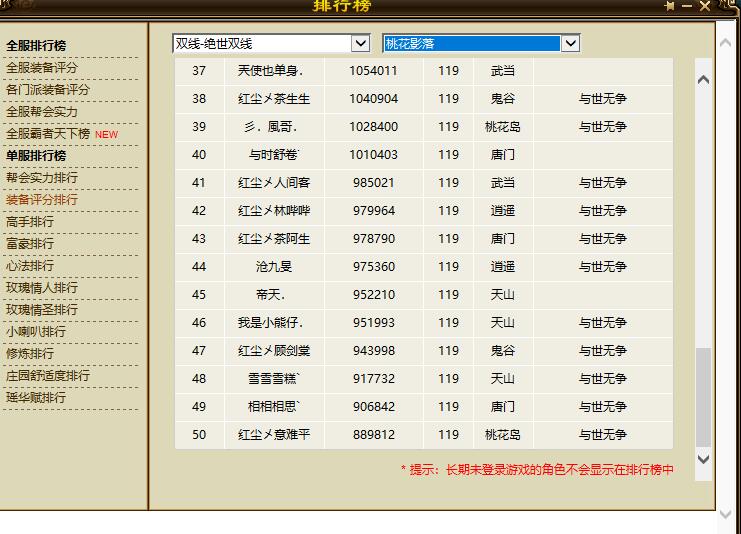Open 全服装备评分 ranking
Viewport: 741px width, 534px height.
point(42,68)
